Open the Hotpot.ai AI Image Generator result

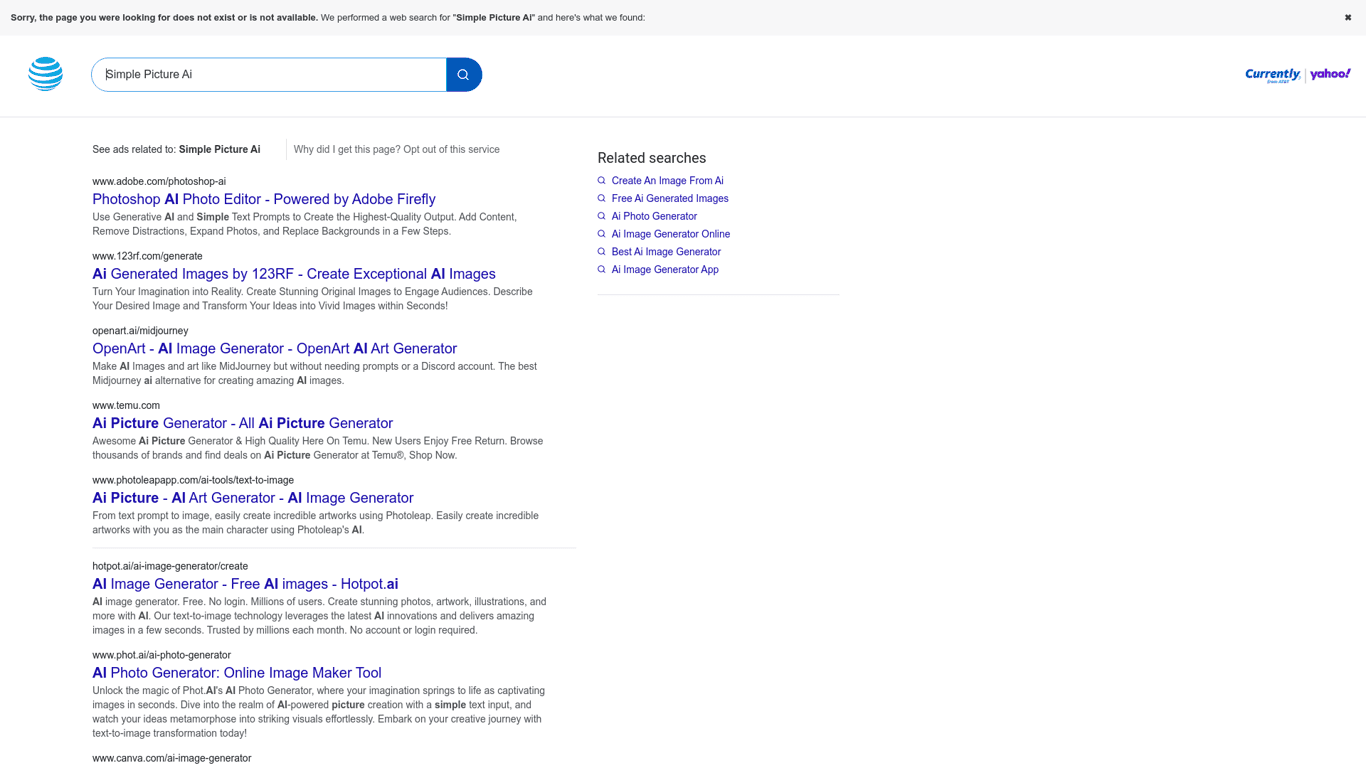click(x=245, y=584)
